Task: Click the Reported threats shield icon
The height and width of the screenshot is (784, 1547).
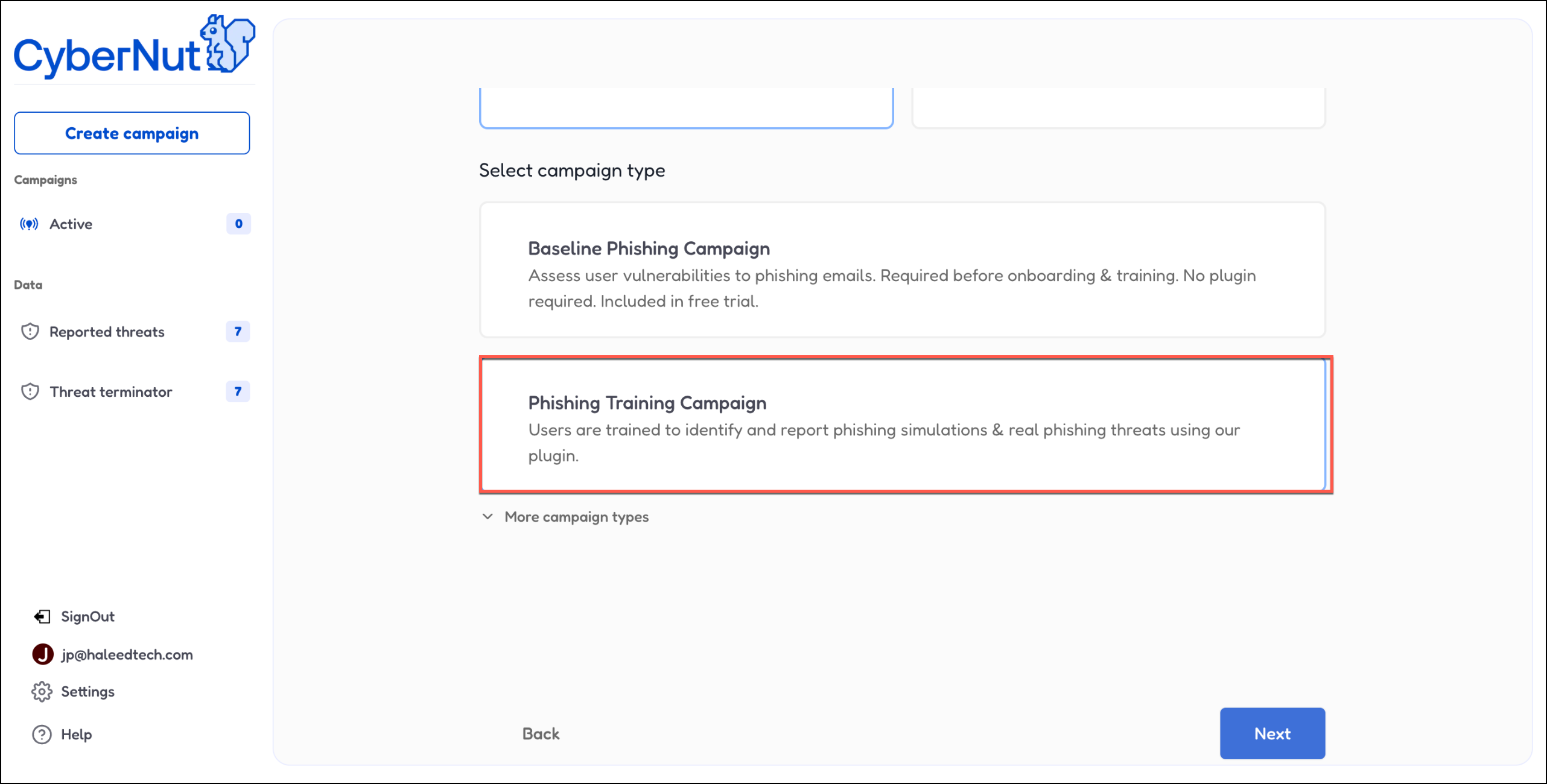Action: click(x=30, y=332)
